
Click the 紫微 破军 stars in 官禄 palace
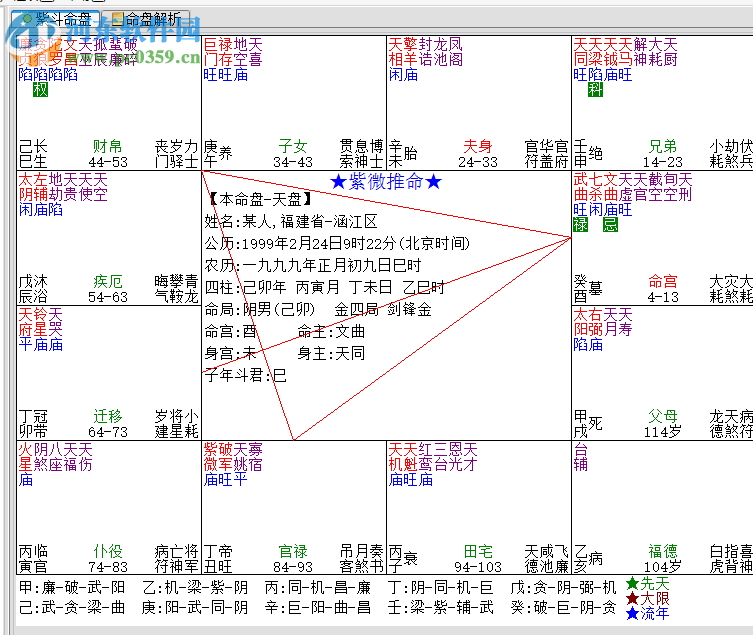(x=218, y=457)
